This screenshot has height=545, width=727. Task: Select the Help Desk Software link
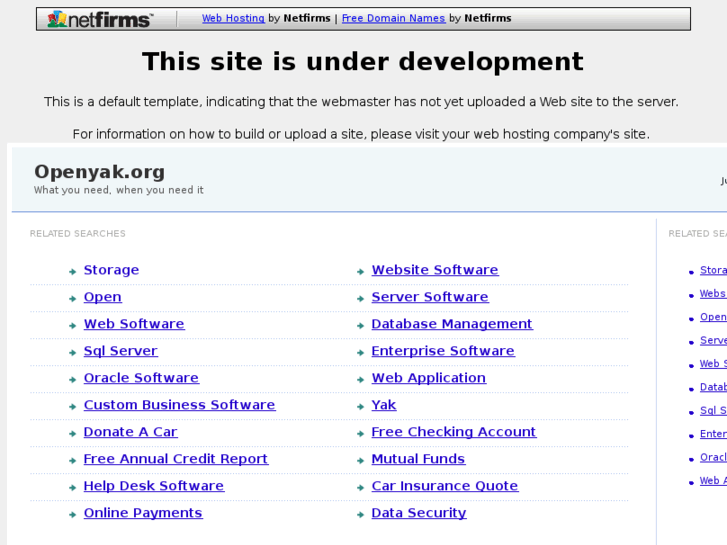(x=154, y=485)
